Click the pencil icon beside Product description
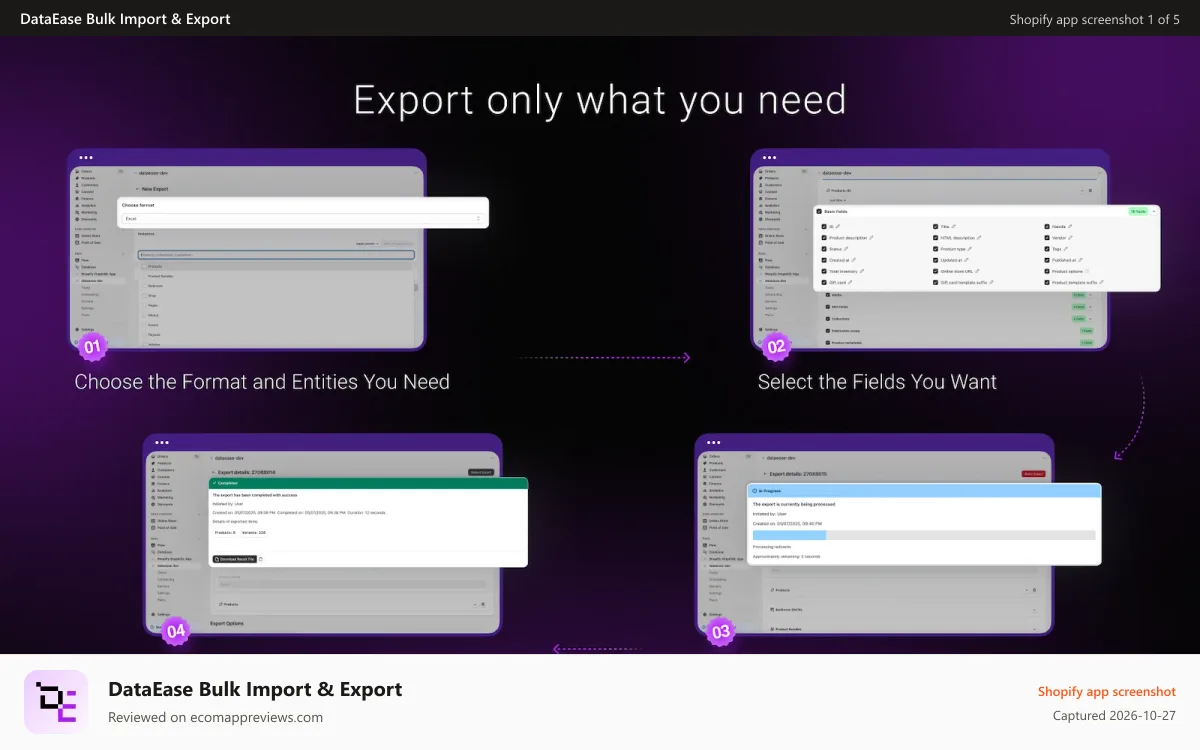Image resolution: width=1200 pixels, height=750 pixels. click(x=871, y=238)
